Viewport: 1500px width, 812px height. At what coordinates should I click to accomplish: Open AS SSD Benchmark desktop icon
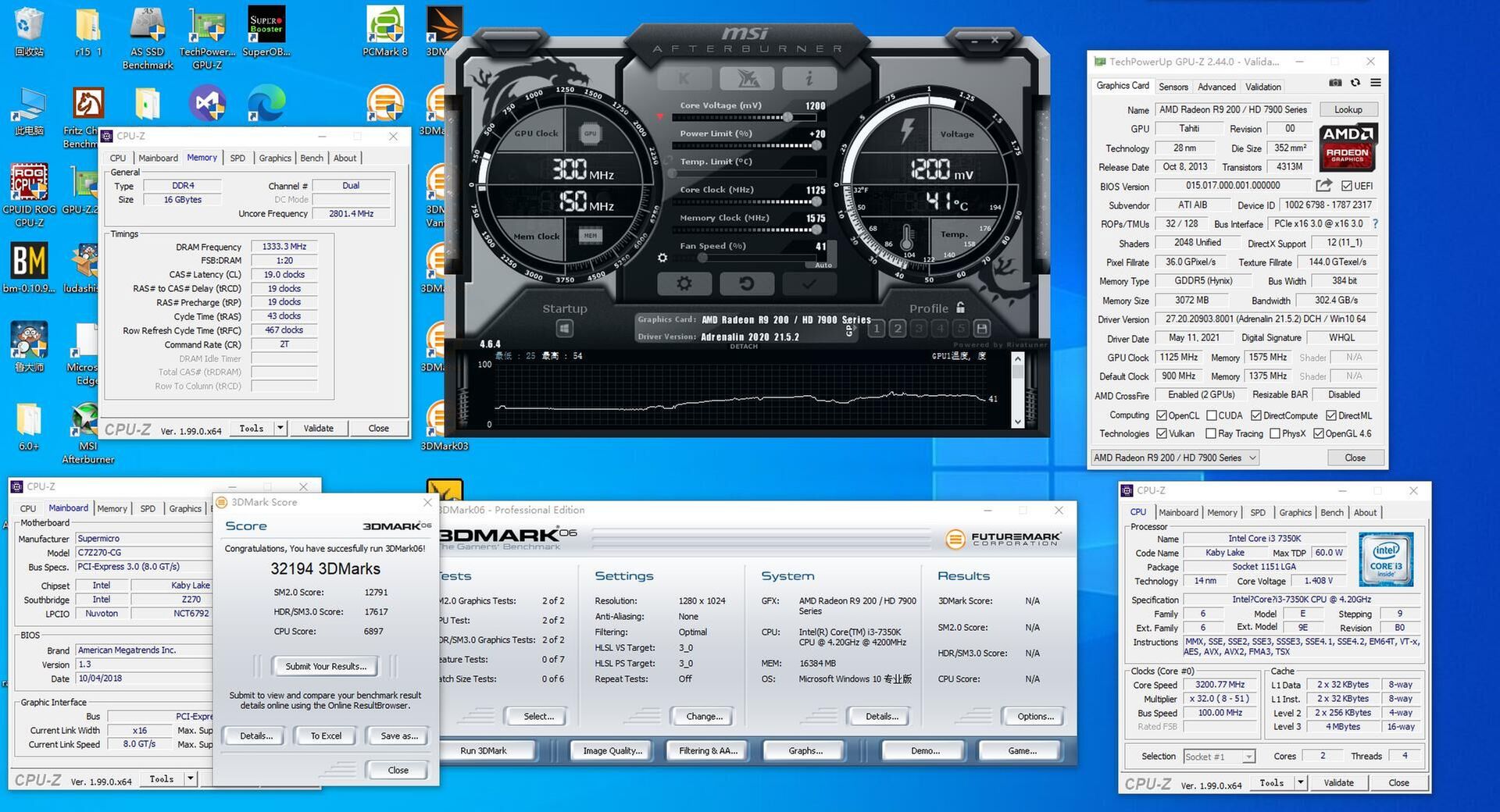click(x=147, y=37)
